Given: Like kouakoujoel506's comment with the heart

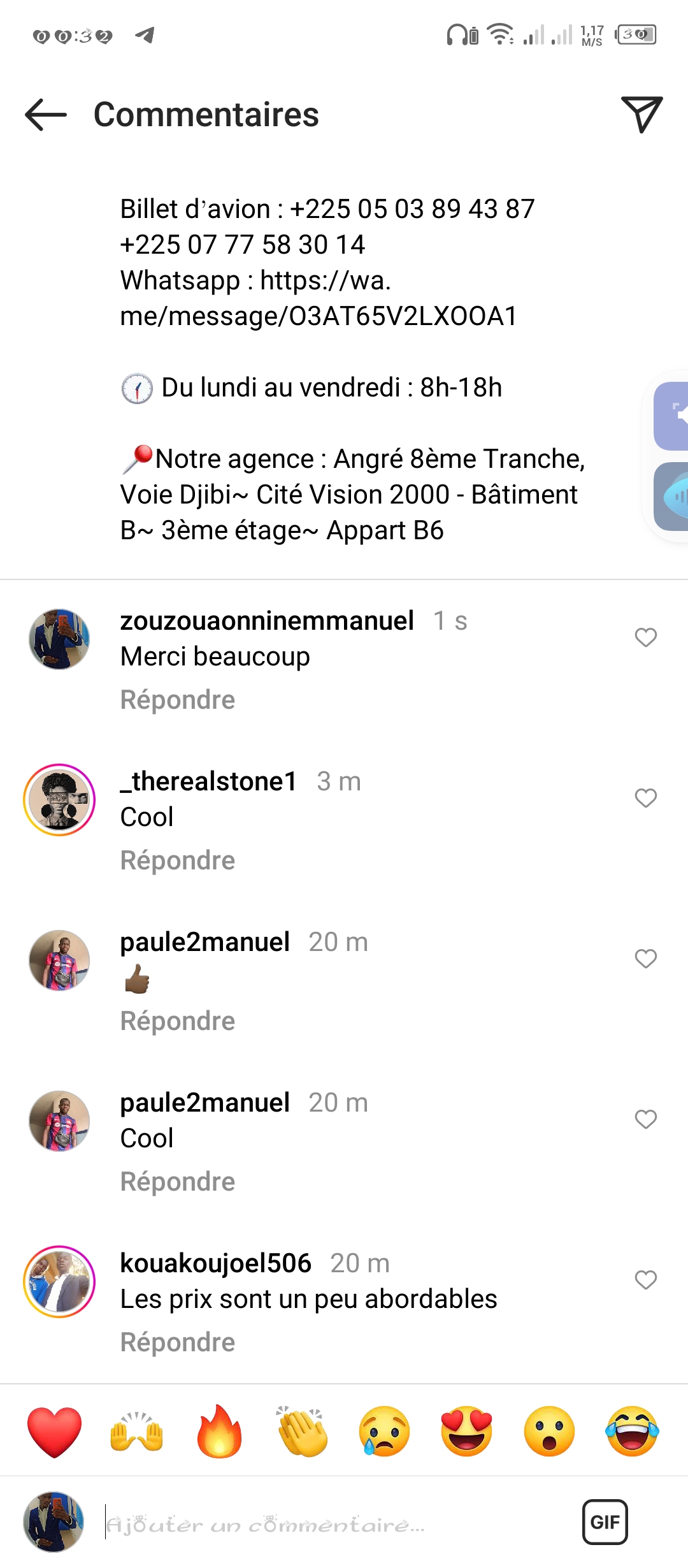Looking at the screenshot, I should [x=645, y=1280].
